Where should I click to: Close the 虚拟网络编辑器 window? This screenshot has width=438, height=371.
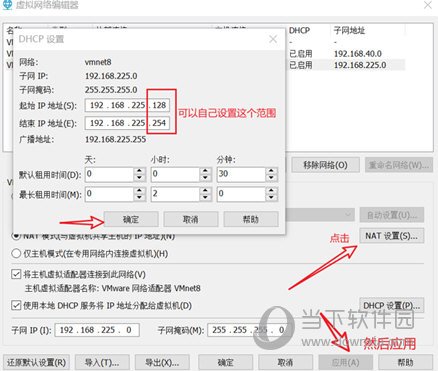click(428, 5)
